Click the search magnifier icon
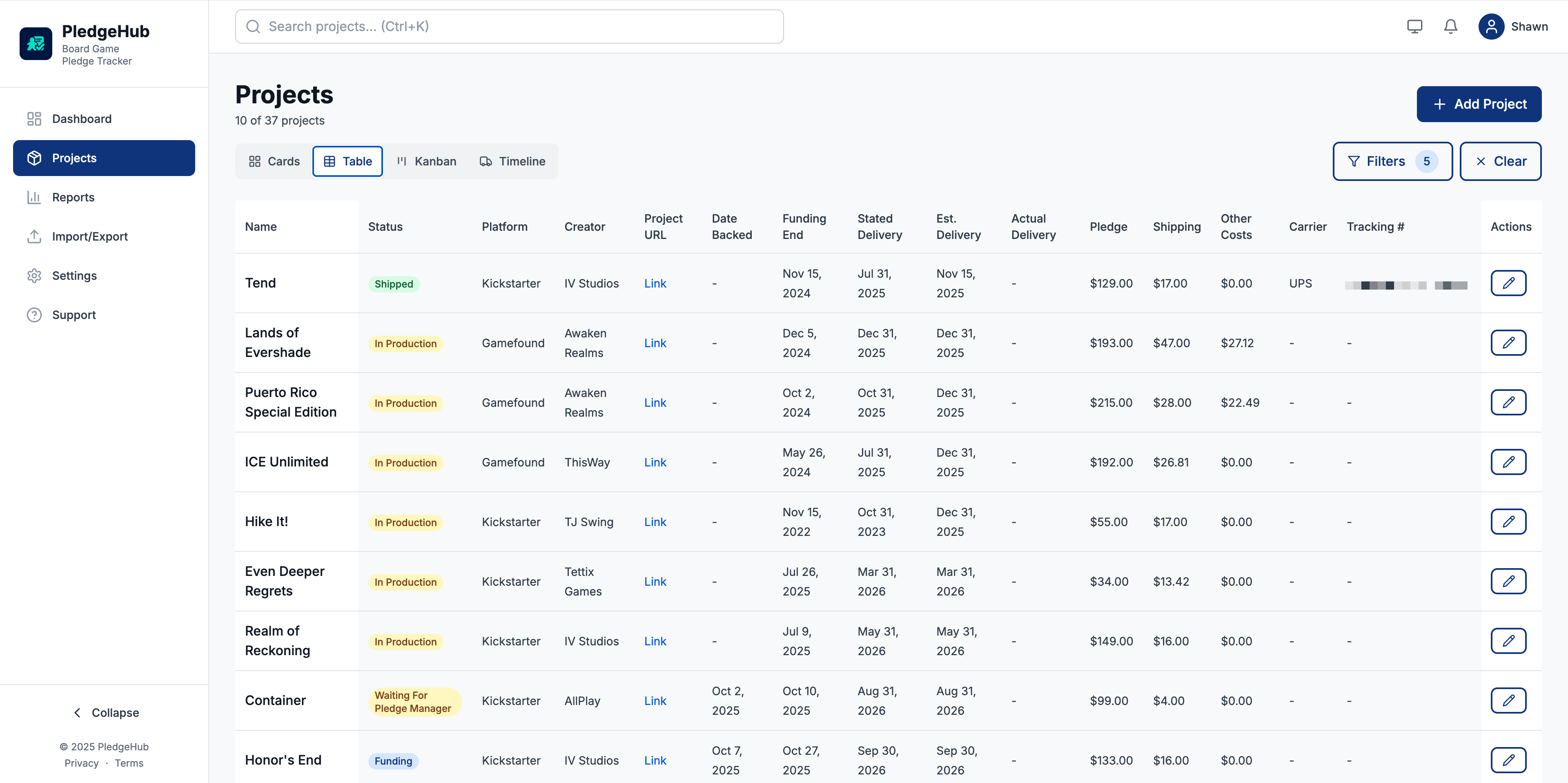The height and width of the screenshot is (783, 1568). 253,26
